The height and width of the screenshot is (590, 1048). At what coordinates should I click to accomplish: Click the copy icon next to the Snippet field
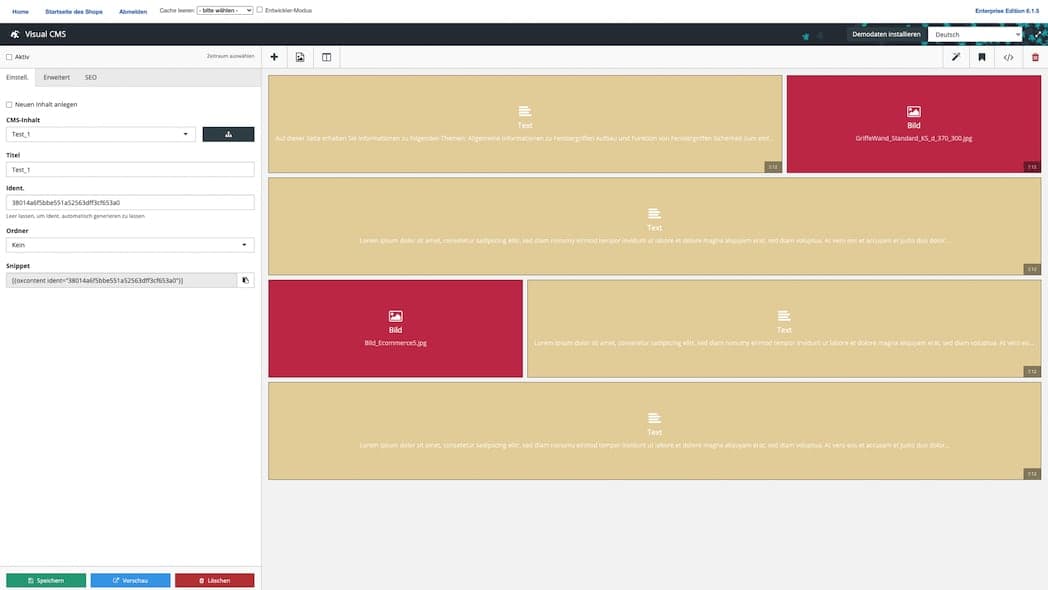coord(245,280)
